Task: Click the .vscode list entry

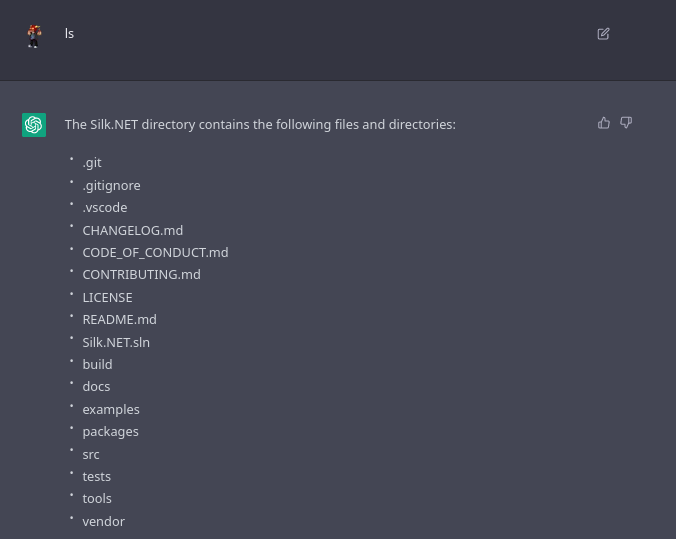Action: click(x=105, y=208)
